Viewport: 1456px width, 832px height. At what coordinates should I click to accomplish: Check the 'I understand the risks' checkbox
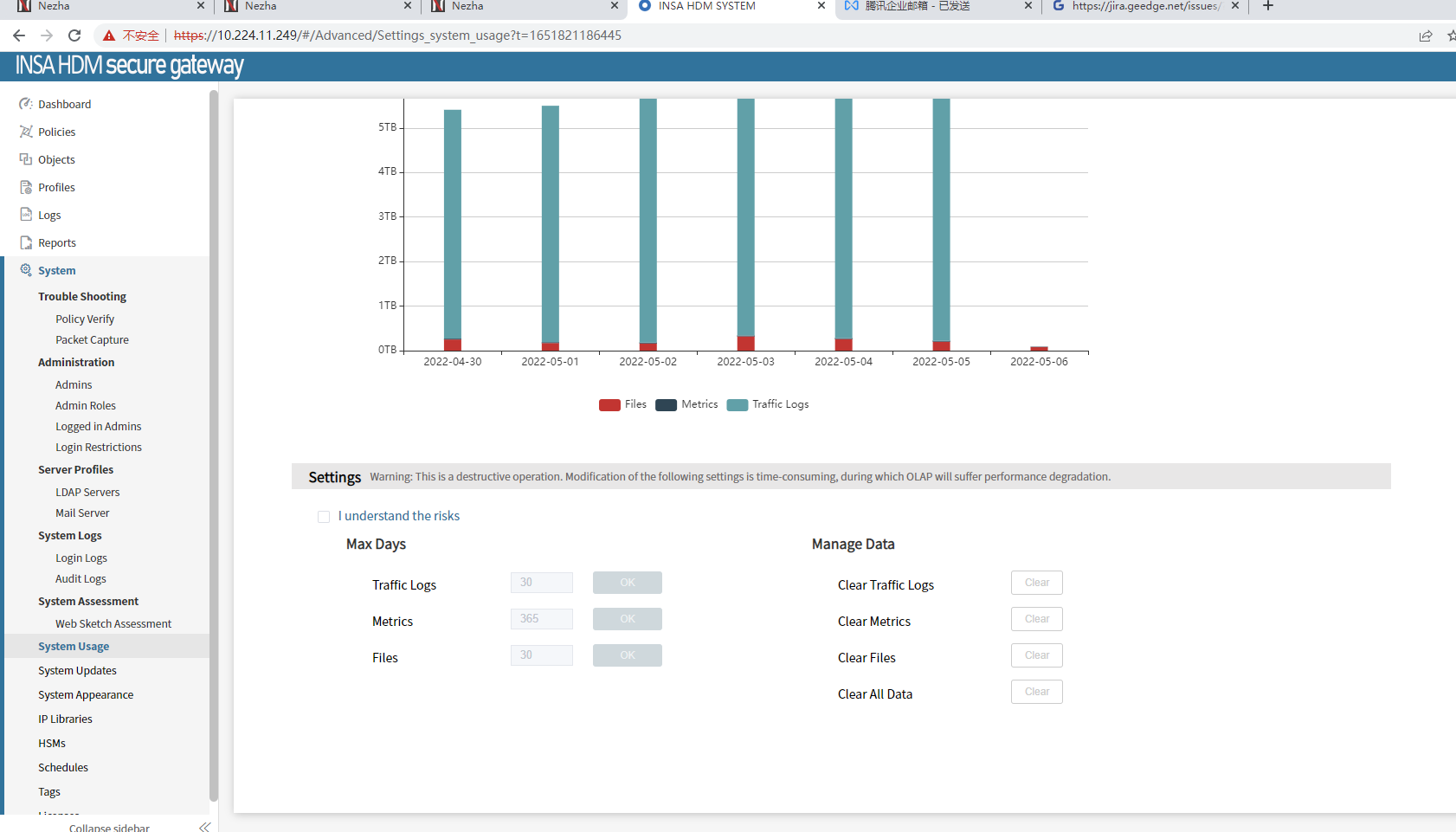click(324, 517)
